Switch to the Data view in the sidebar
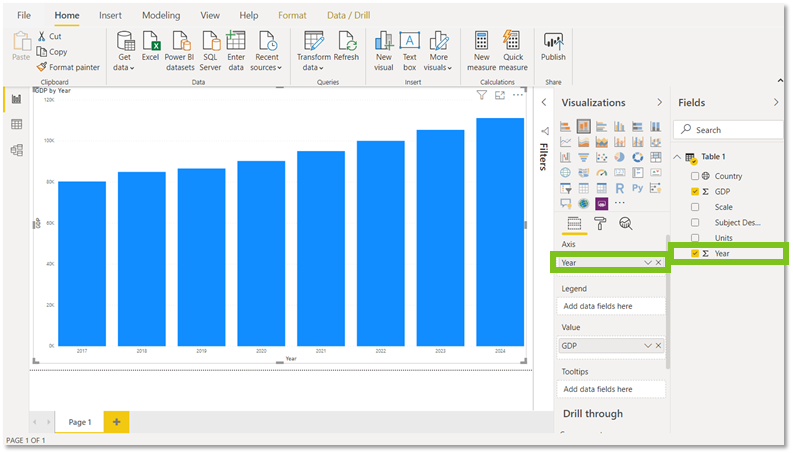This screenshot has width=793, height=454. [17, 124]
